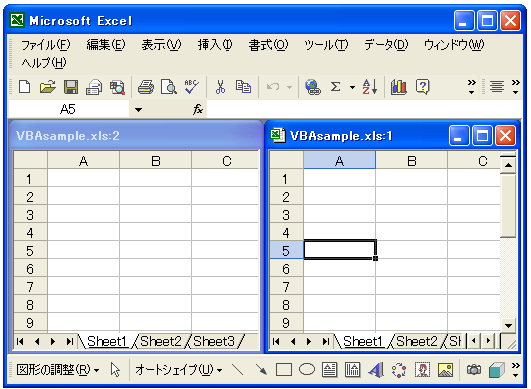Click the Print icon in toolbar
531x389 pixels.
tap(146, 87)
